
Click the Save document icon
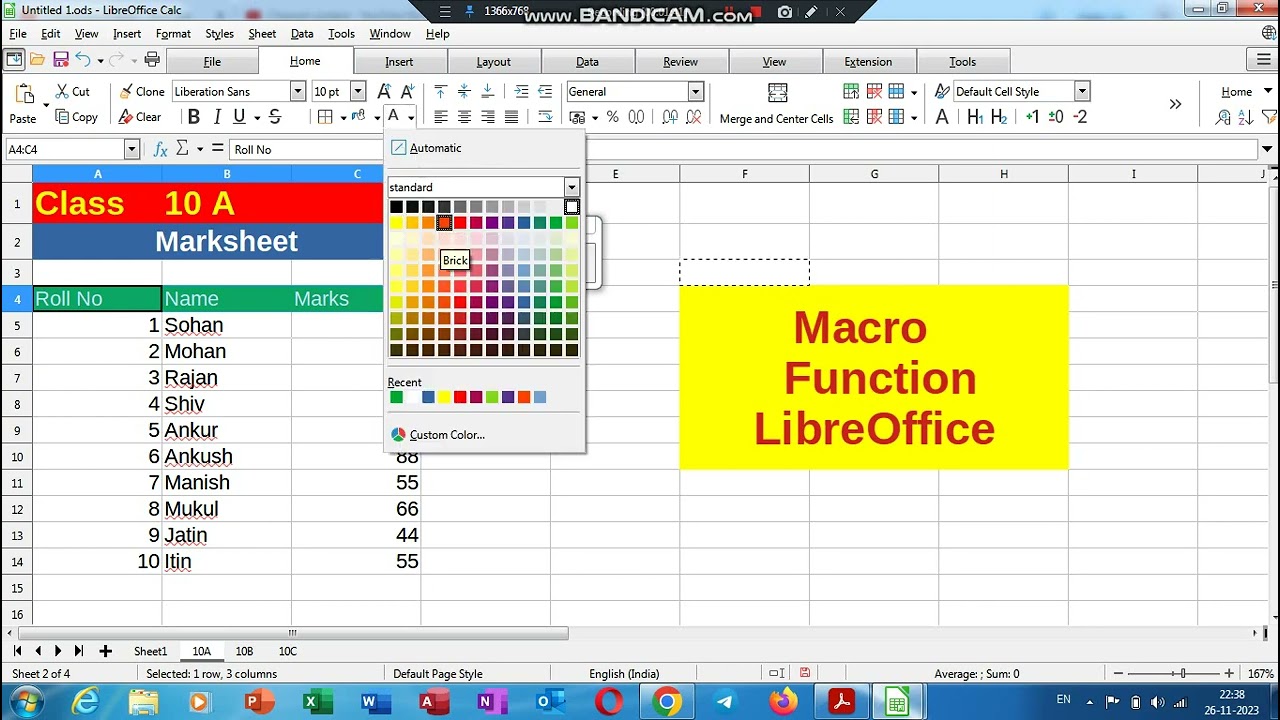(61, 60)
